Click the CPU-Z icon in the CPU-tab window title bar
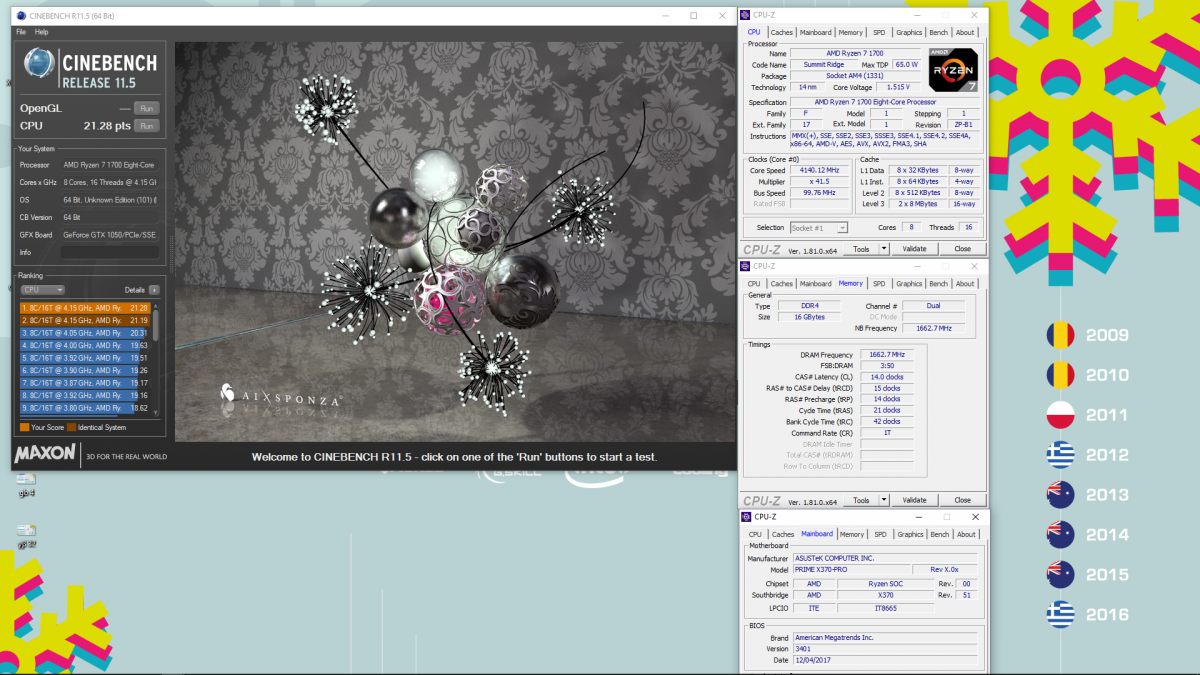 (x=746, y=16)
